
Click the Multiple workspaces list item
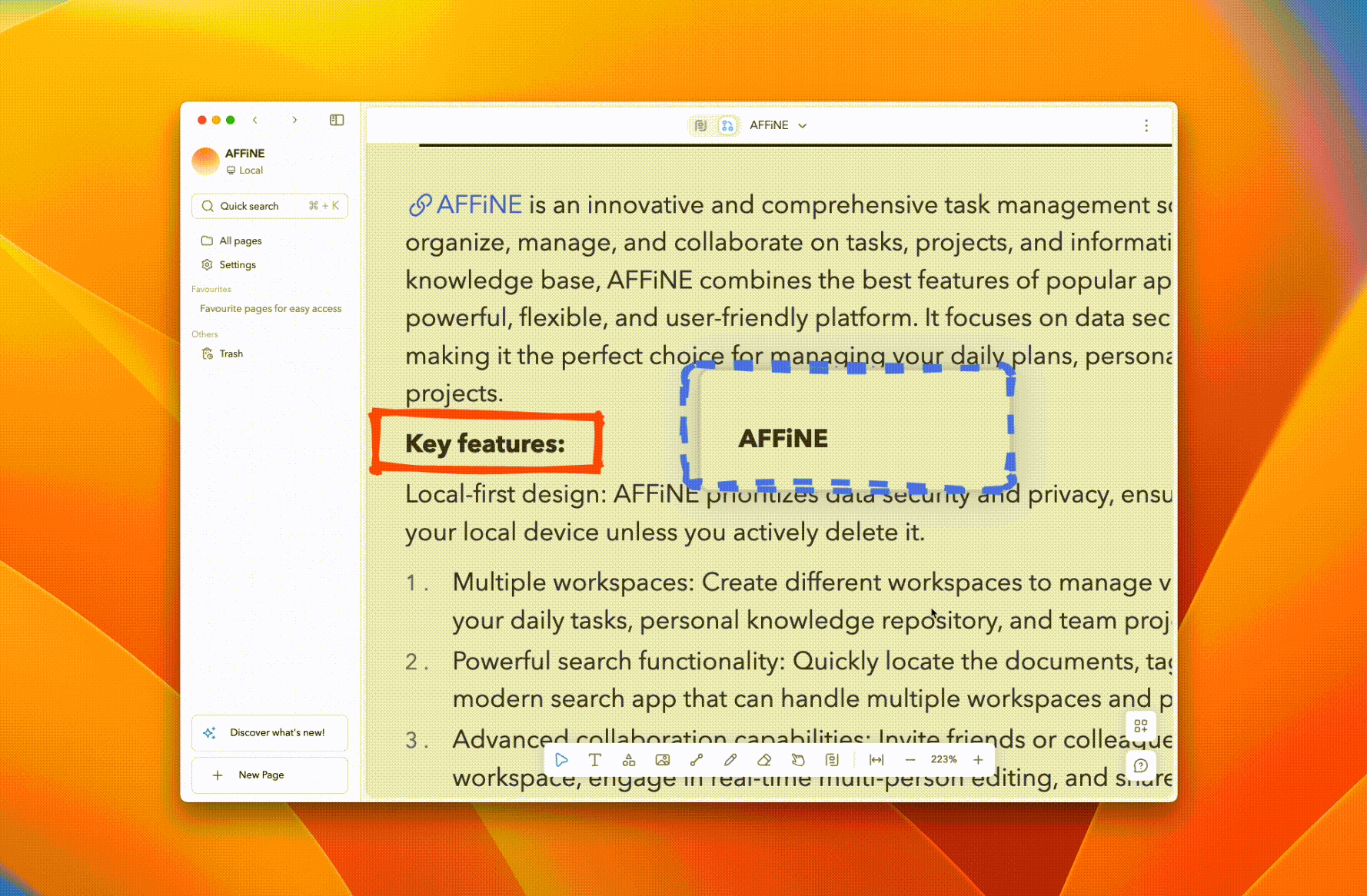pos(788,601)
